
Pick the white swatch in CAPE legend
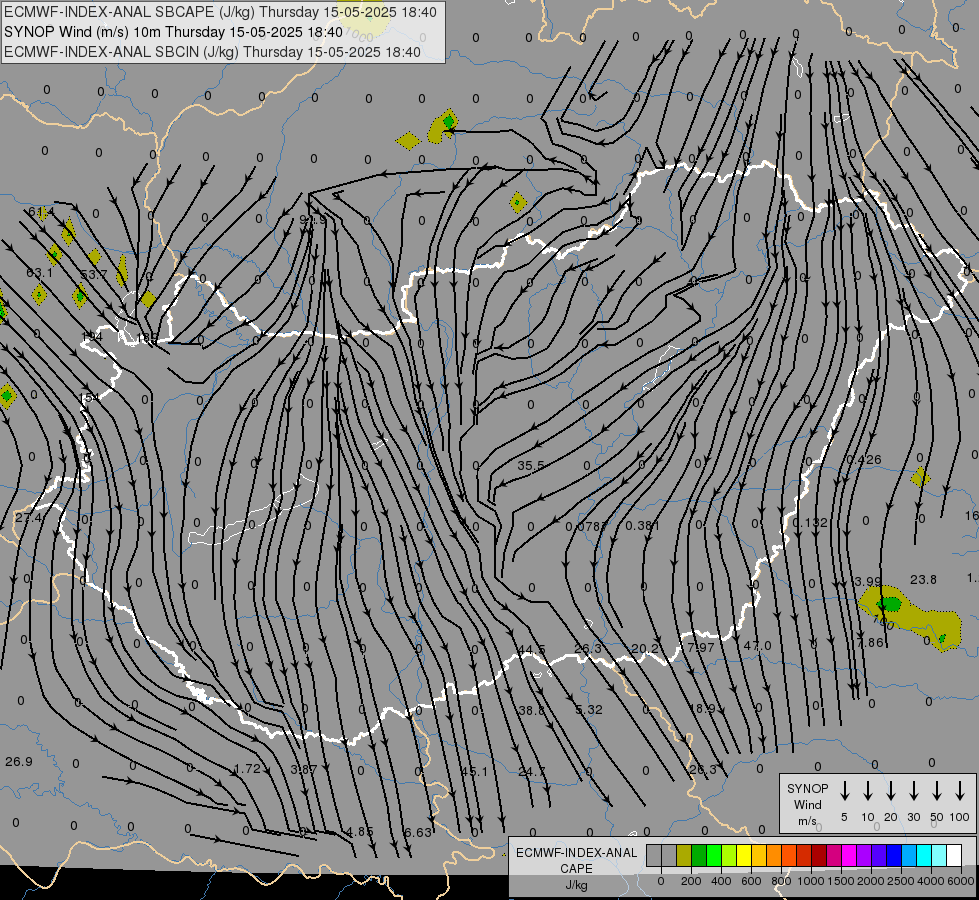954,856
